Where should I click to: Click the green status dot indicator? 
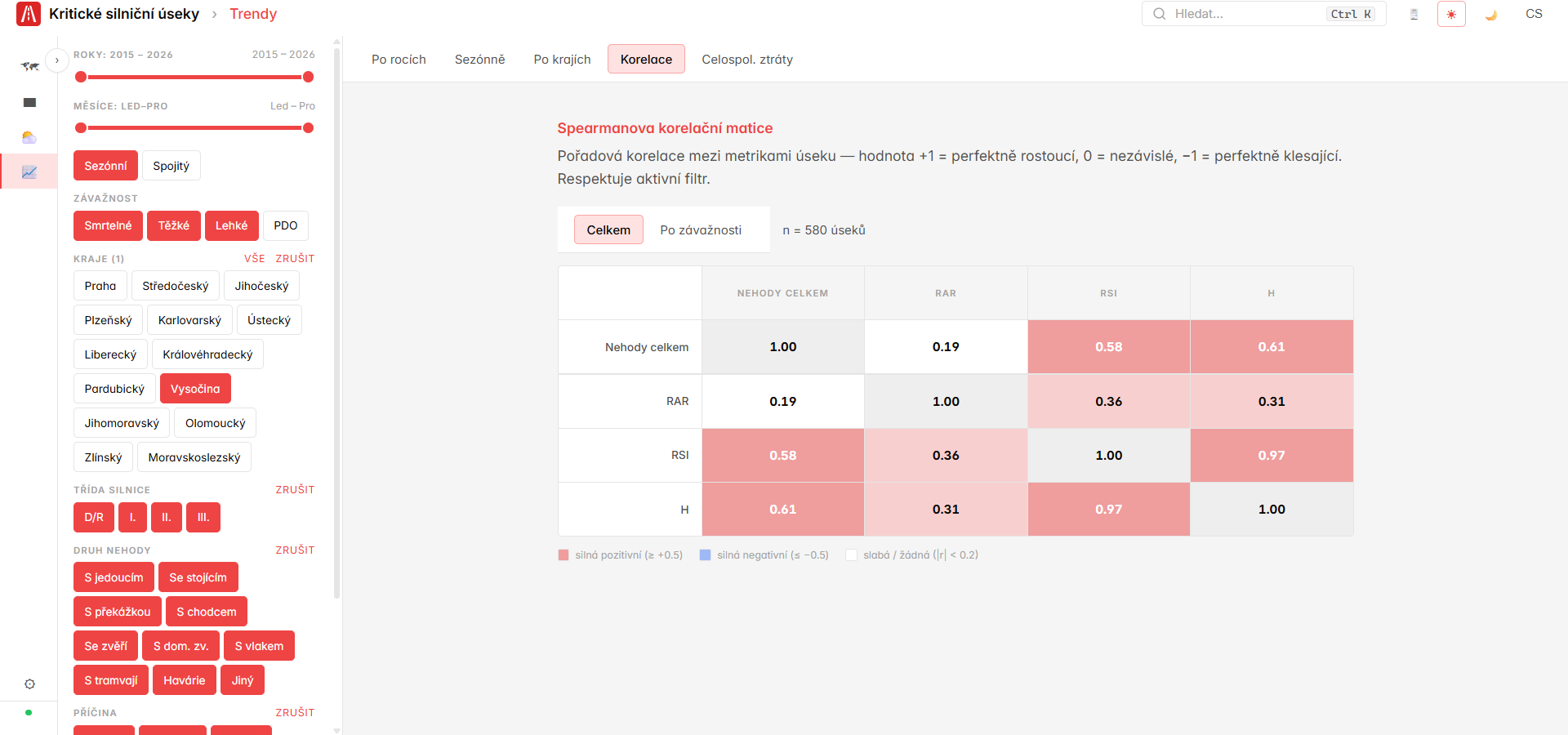tap(29, 712)
